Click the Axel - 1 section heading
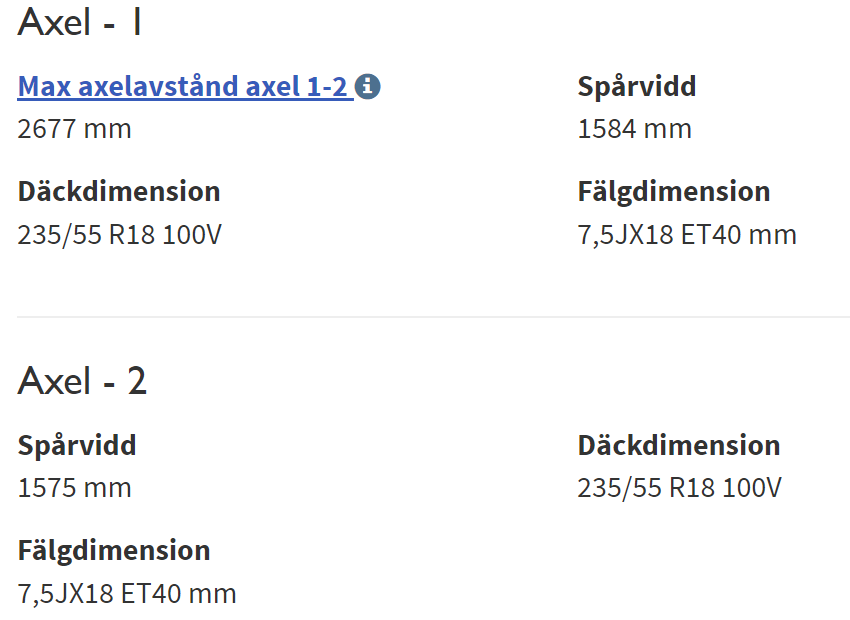 [x=80, y=22]
